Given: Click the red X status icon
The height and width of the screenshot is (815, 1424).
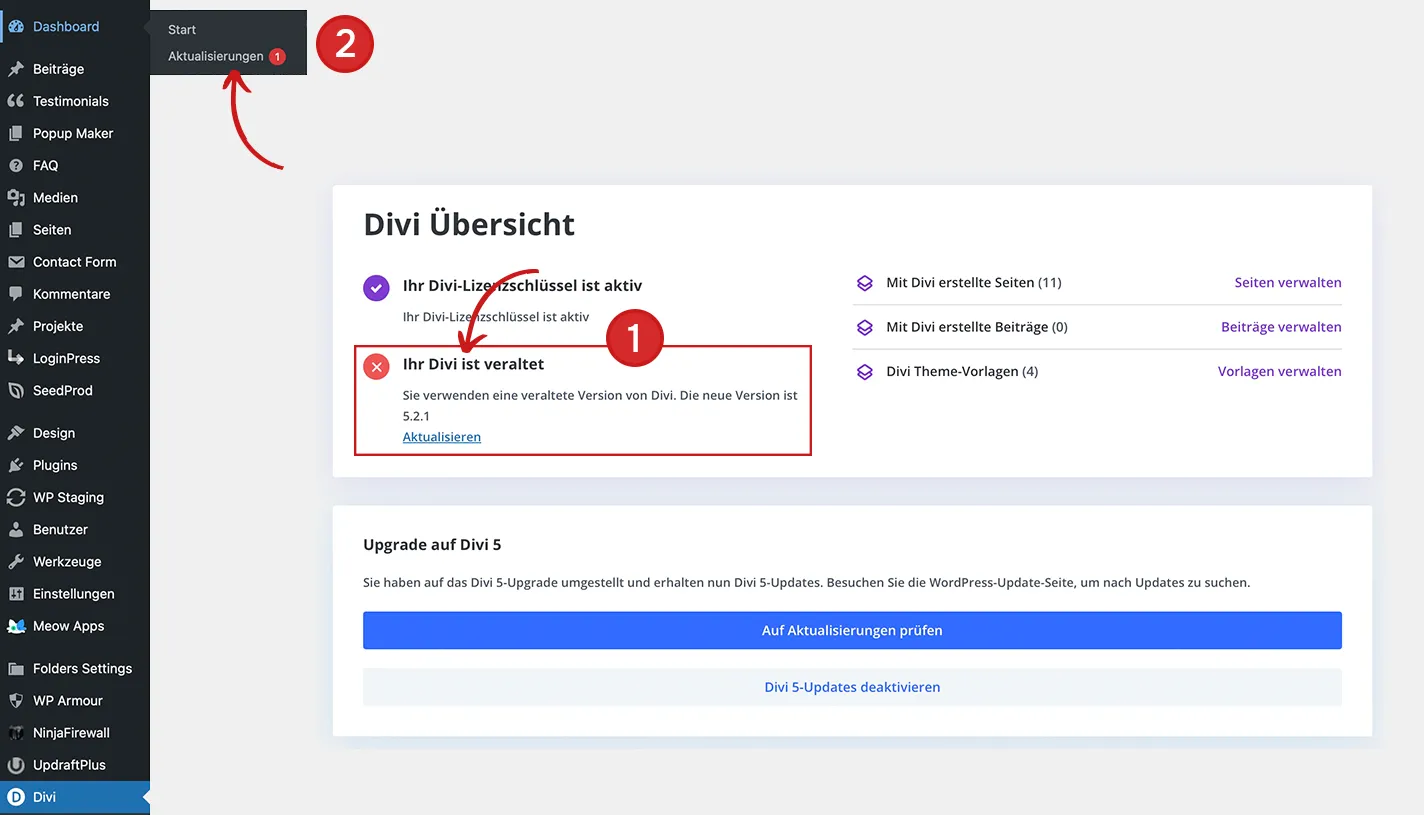Looking at the screenshot, I should tap(376, 366).
